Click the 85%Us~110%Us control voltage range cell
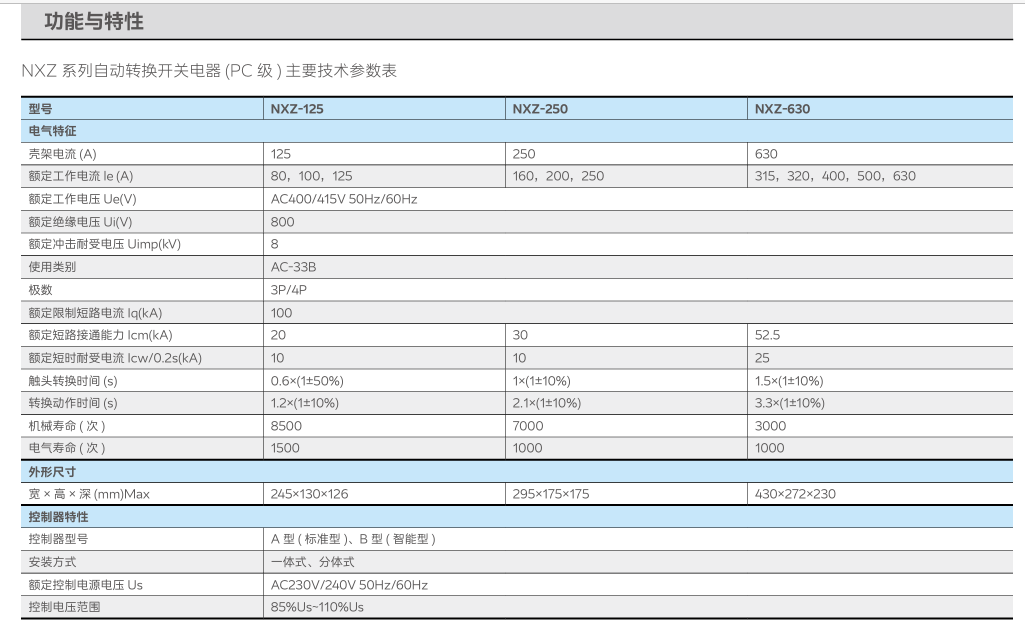Screen dimensions: 1025x632 pos(317,607)
